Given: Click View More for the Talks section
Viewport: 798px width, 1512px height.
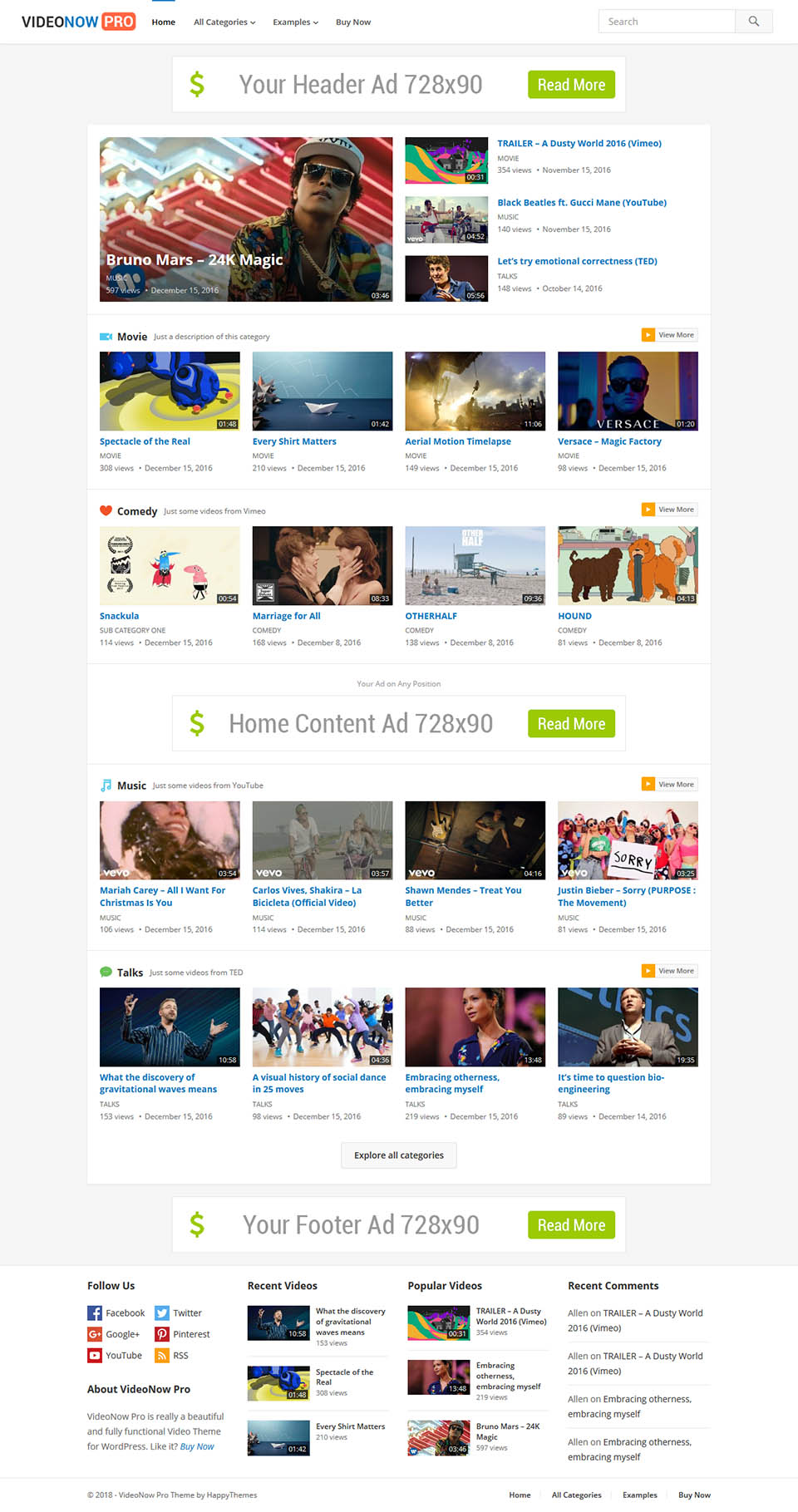Looking at the screenshot, I should (669, 971).
